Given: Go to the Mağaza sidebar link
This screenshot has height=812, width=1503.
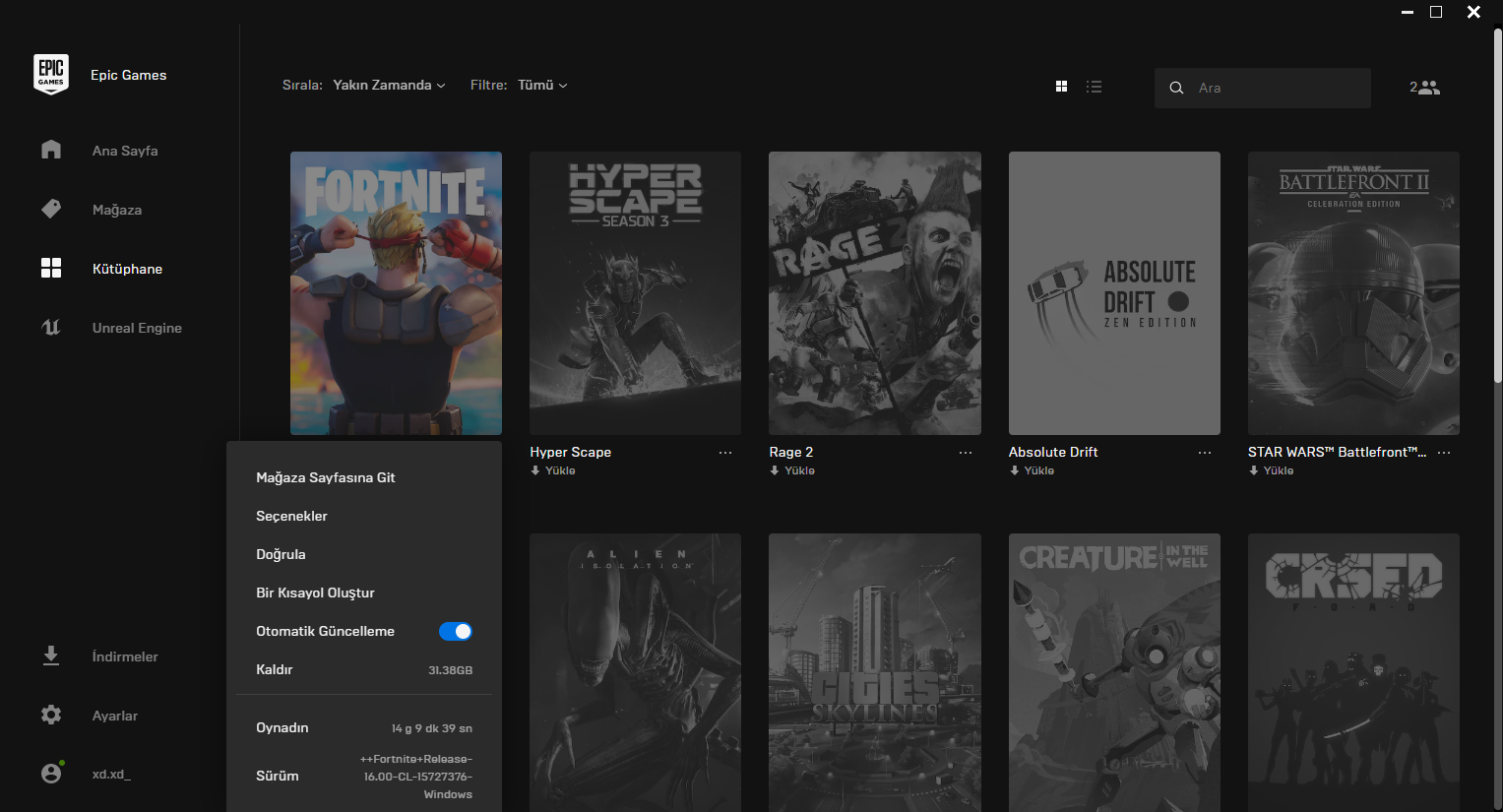Looking at the screenshot, I should pos(117,210).
